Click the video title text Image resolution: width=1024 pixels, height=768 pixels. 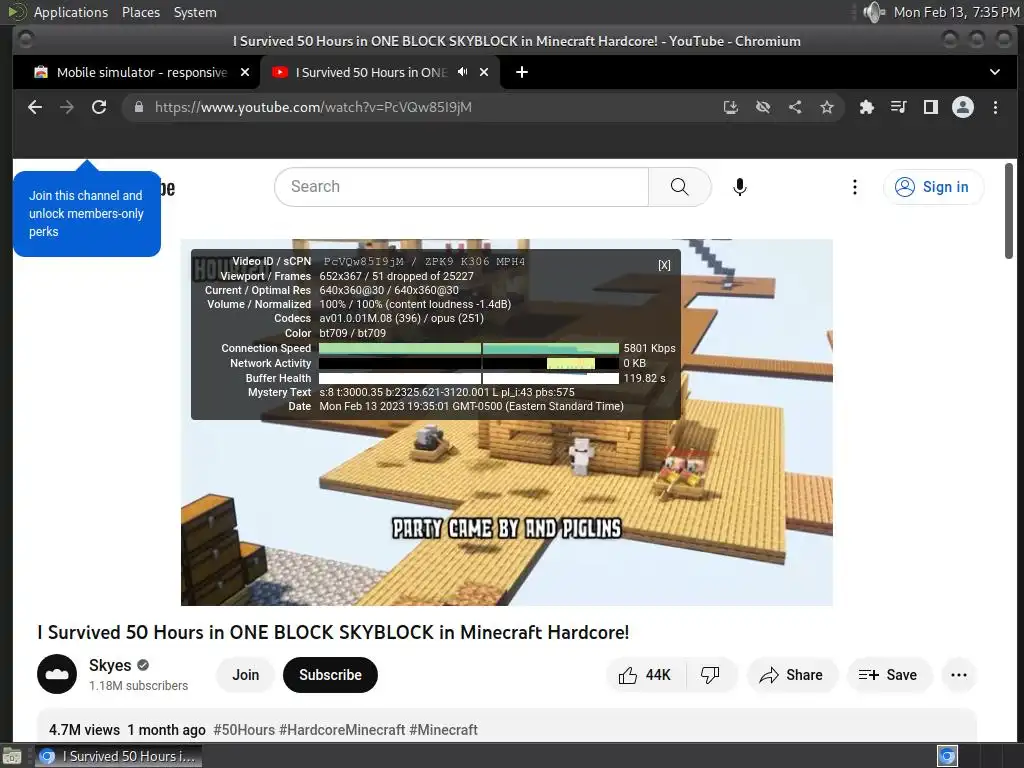pos(333,632)
